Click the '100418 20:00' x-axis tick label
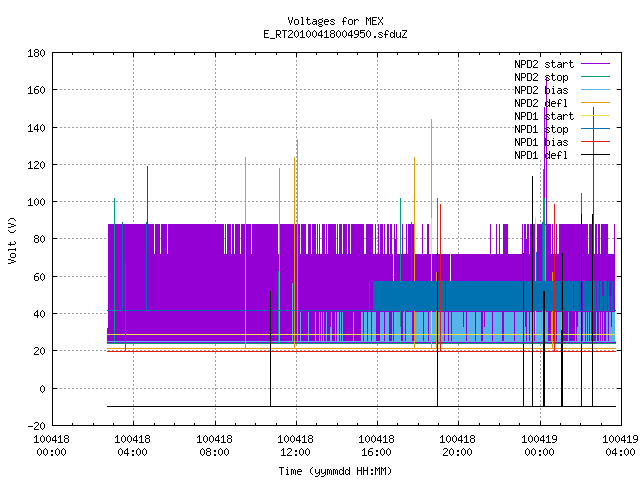The width and height of the screenshot is (640, 480). (x=457, y=446)
